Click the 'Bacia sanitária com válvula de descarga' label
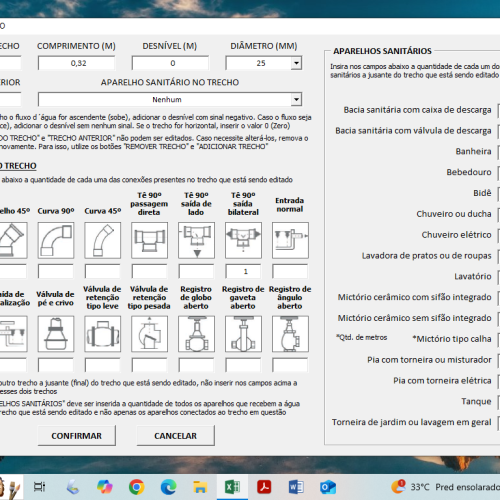Viewport: 500px width, 500px height. point(413,131)
